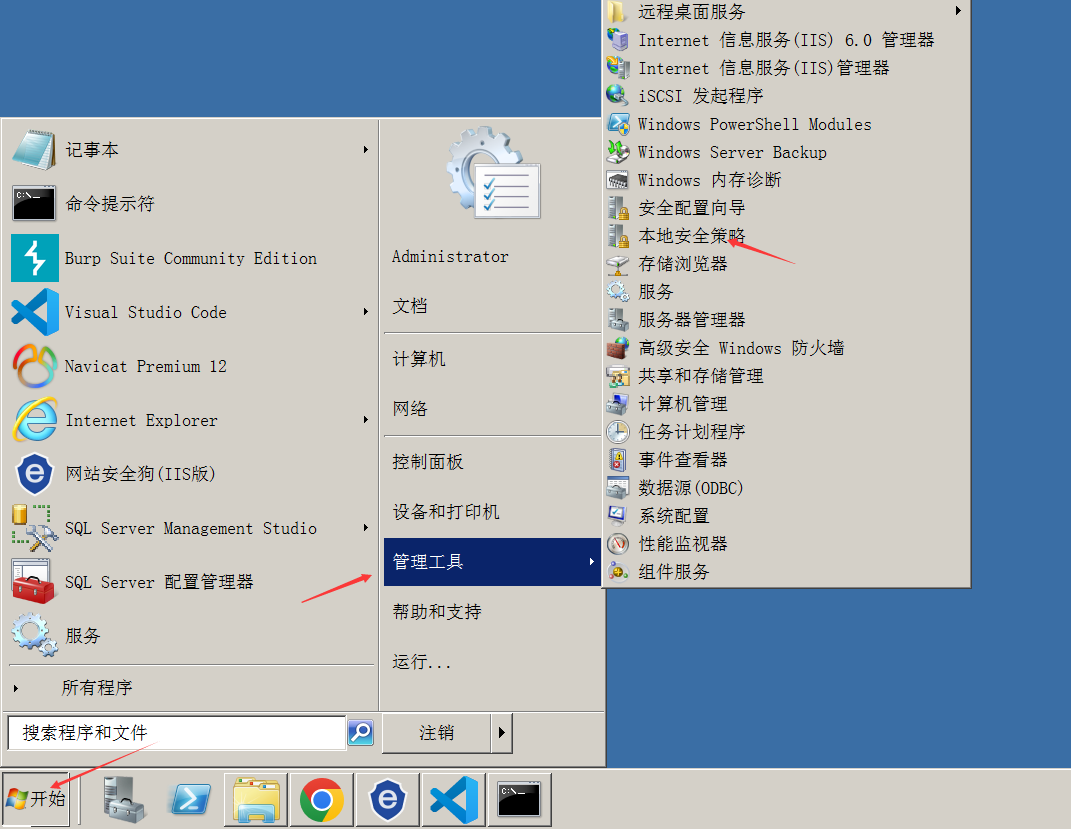This screenshot has height=829, width=1071.
Task: Open Internet 信息服务(IIS) 6.0 管理器
Action: tap(785, 40)
